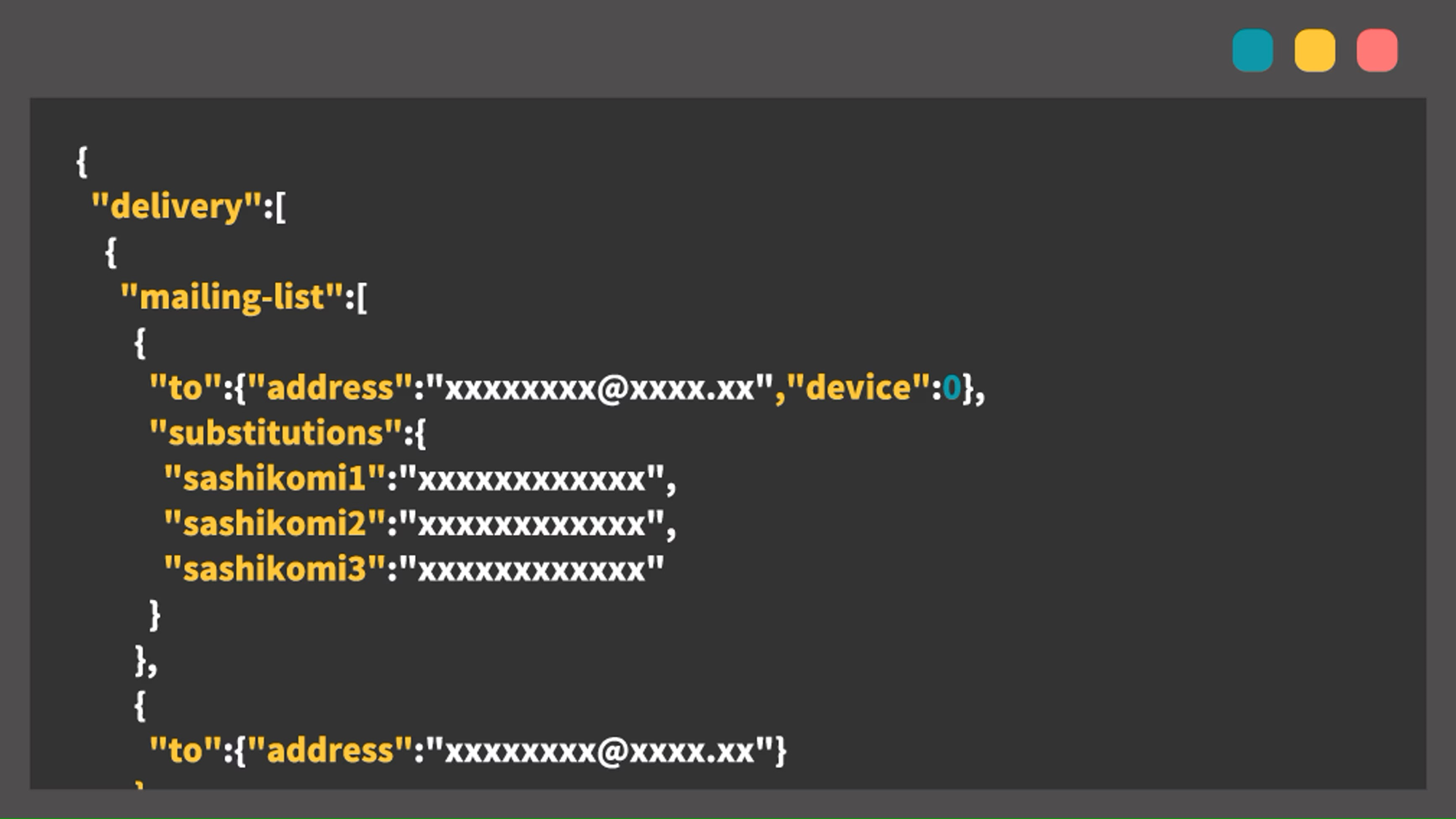Click the opening bracket after "mailing-list"
The width and height of the screenshot is (1456, 819).
point(362,298)
